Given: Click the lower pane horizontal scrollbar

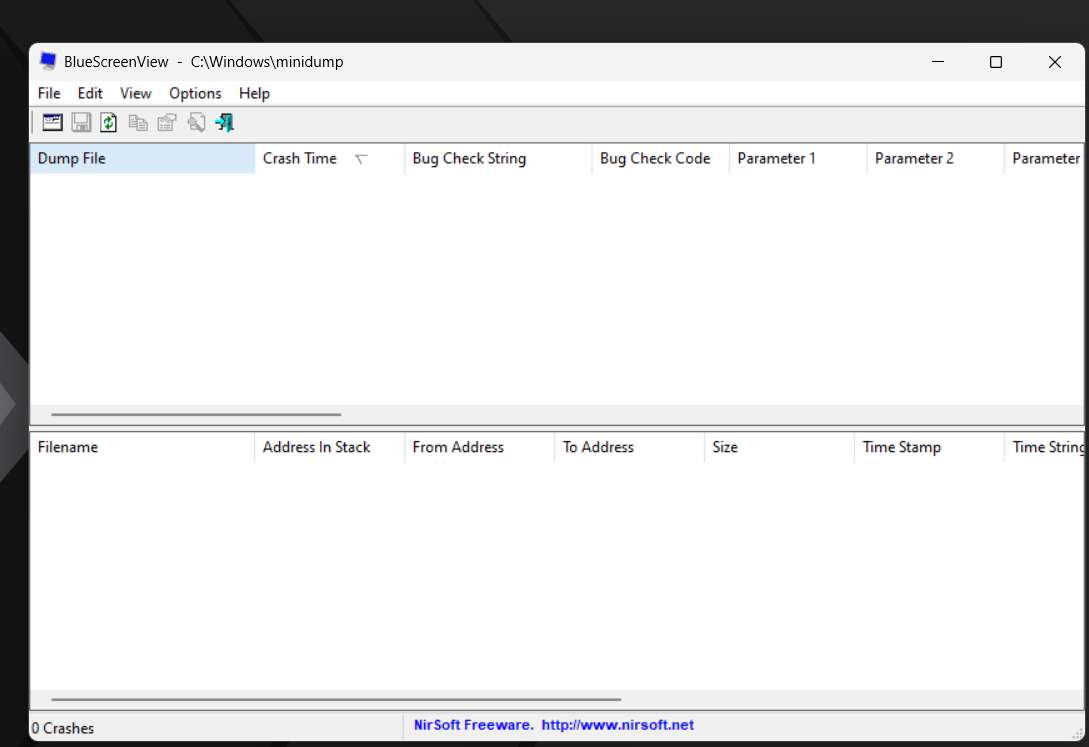Looking at the screenshot, I should [336, 700].
